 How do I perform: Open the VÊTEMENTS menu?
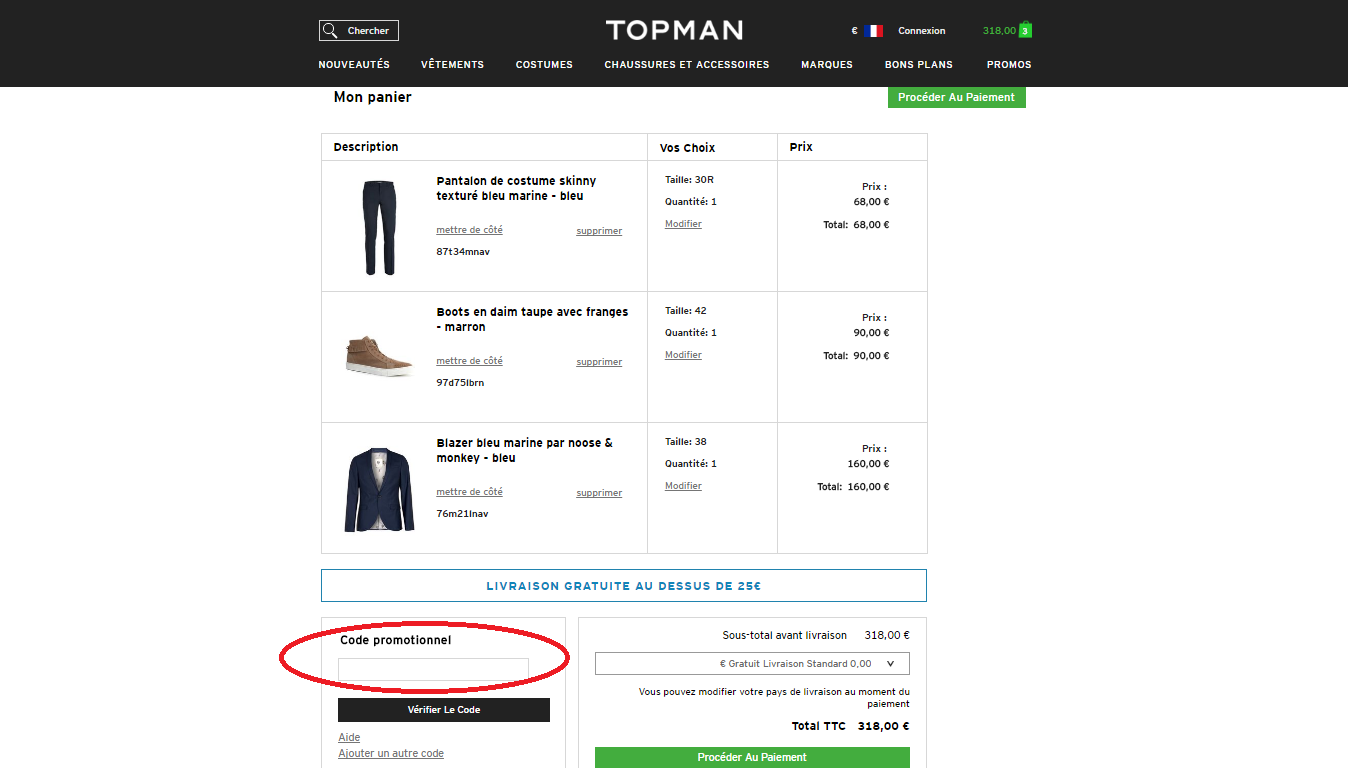(452, 65)
